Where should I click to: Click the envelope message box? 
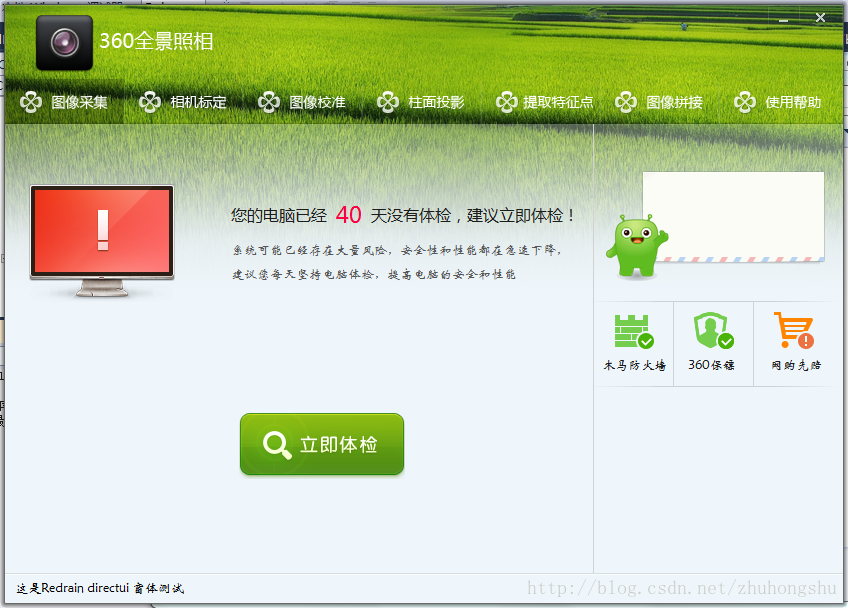tap(733, 217)
